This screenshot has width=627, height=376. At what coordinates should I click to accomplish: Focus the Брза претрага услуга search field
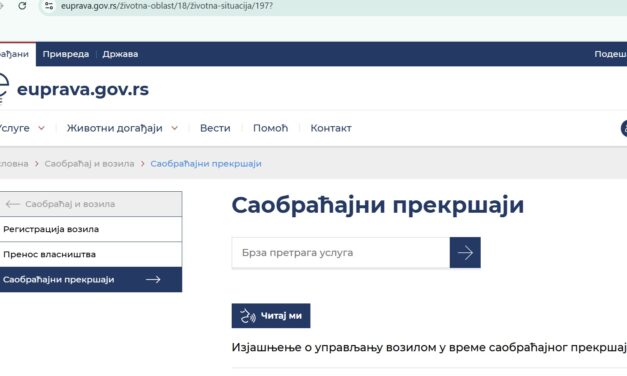click(341, 253)
